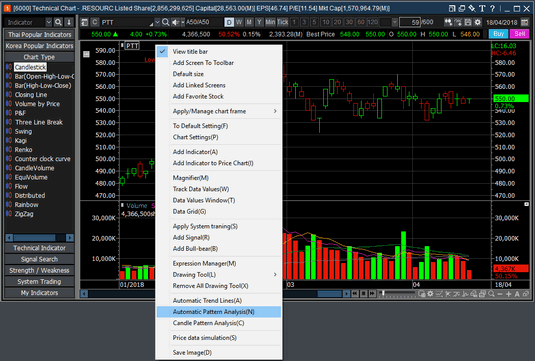Click the rewind playback button below chart

tap(355, 293)
